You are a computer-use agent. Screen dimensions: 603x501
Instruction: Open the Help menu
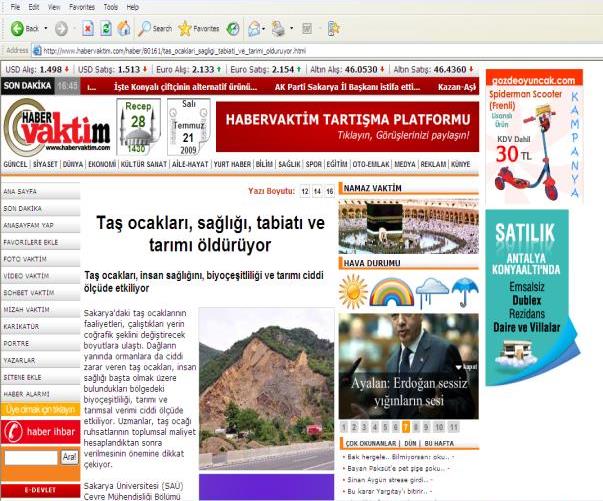[133, 7]
